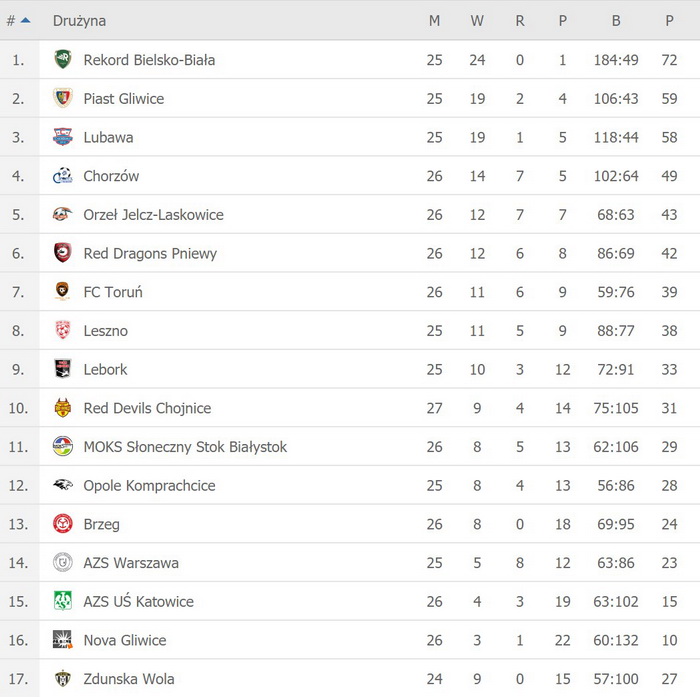Sort table by rank # column arrow
This screenshot has height=697, width=700.
point(25,20)
